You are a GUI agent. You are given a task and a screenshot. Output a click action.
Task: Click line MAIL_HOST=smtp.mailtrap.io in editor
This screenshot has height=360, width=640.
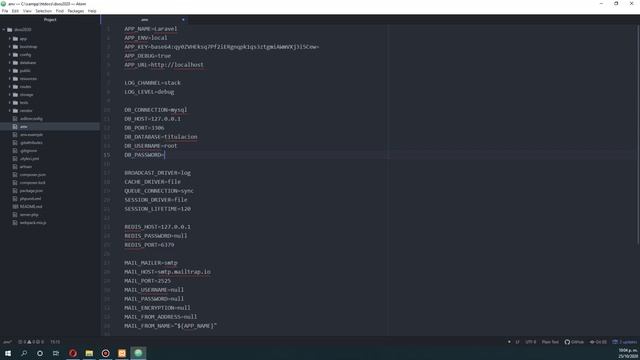pyautogui.click(x=168, y=272)
